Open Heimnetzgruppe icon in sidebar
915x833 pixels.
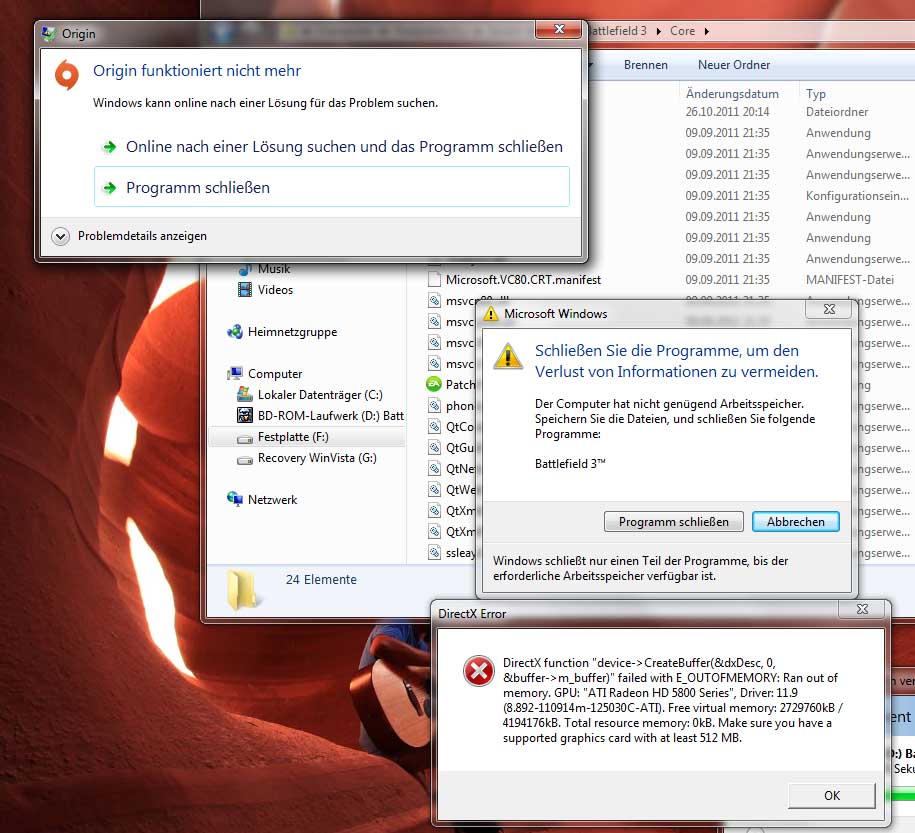[235, 332]
